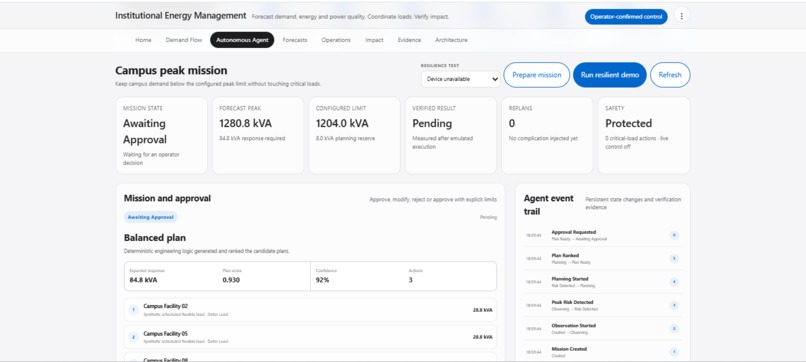Click the Peak Risk Detected number badge
This screenshot has width=806, height=362.
click(674, 305)
